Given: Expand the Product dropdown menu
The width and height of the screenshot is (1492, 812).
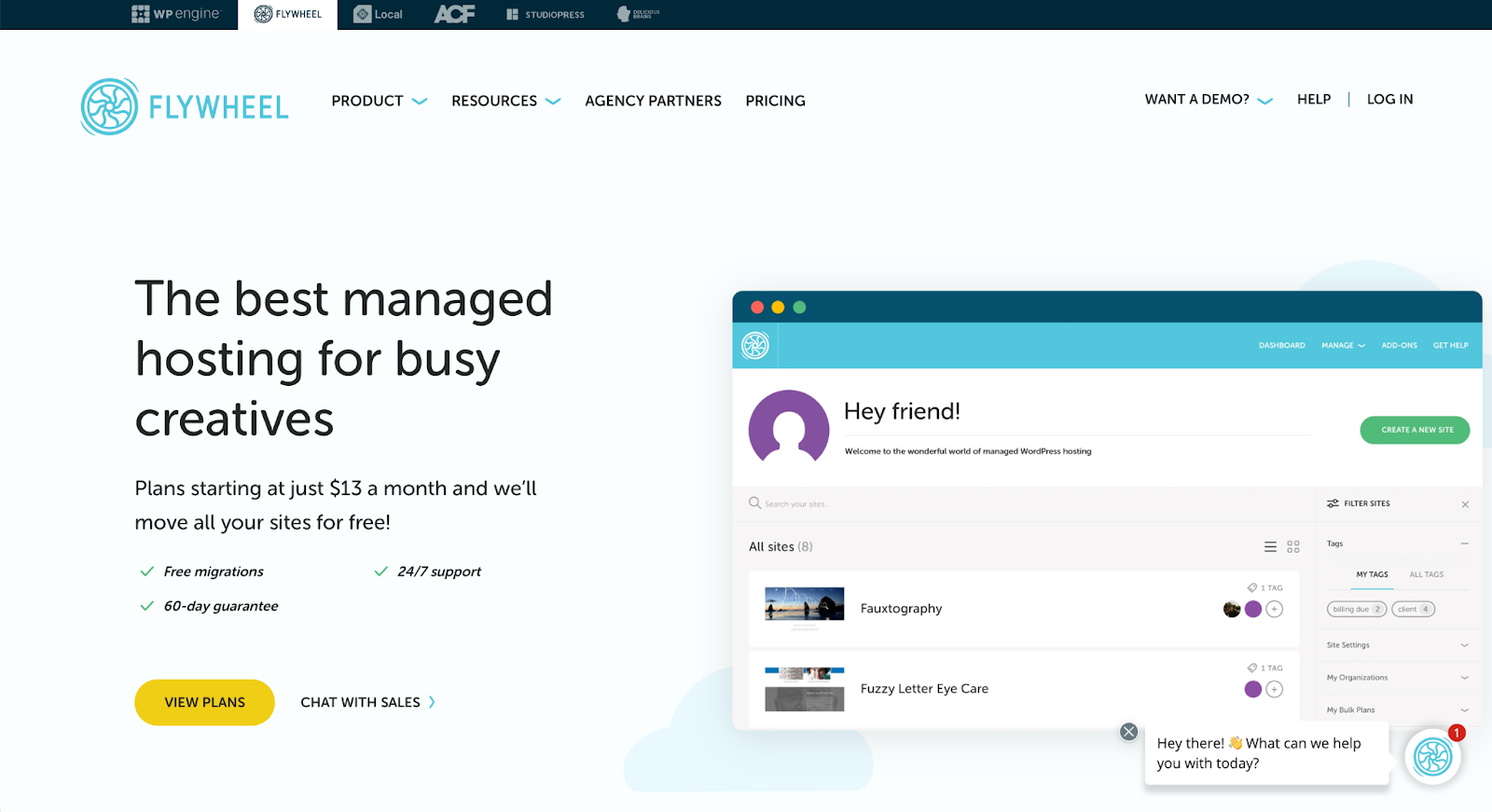Looking at the screenshot, I should click(379, 101).
